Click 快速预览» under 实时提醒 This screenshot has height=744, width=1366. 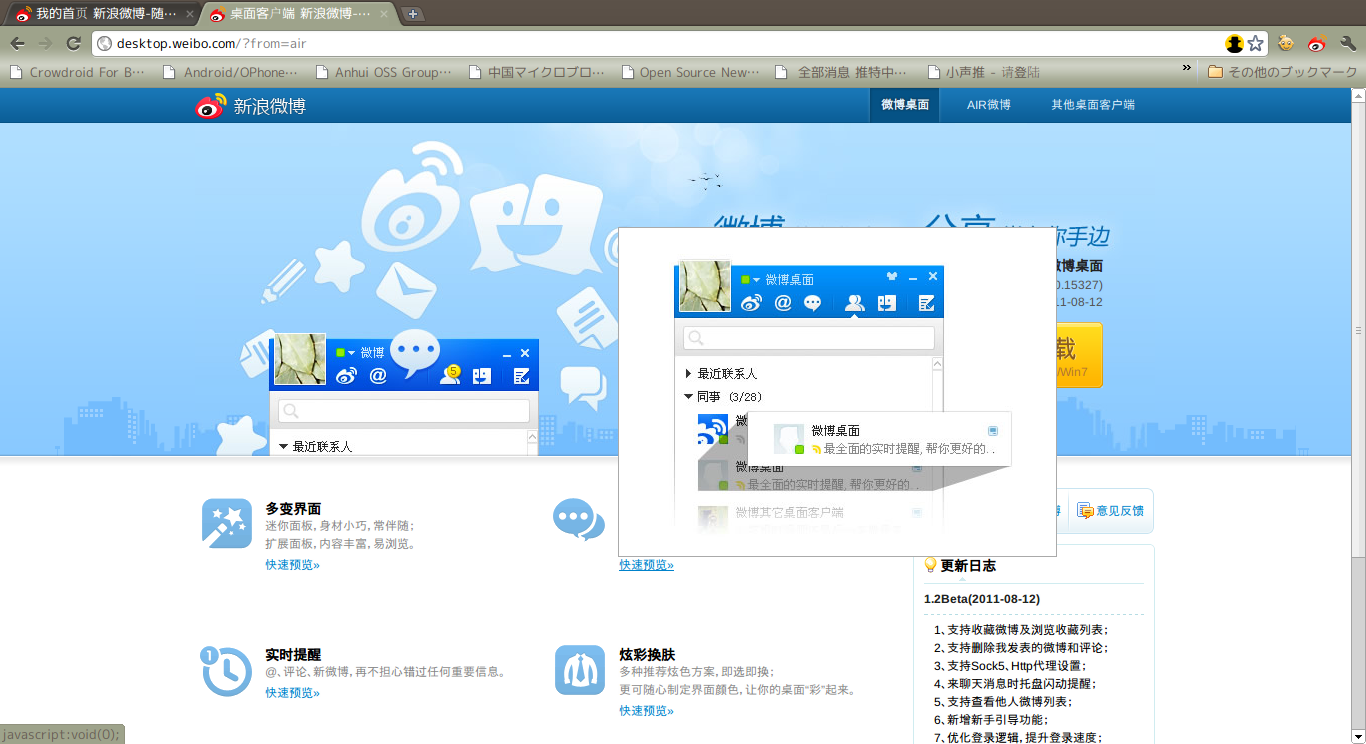(293, 693)
